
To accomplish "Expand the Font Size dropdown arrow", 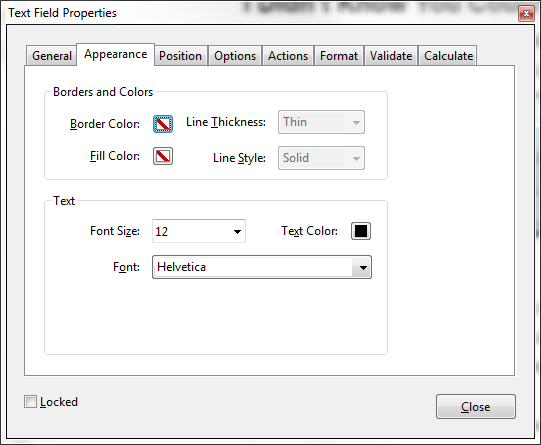I will point(237,231).
